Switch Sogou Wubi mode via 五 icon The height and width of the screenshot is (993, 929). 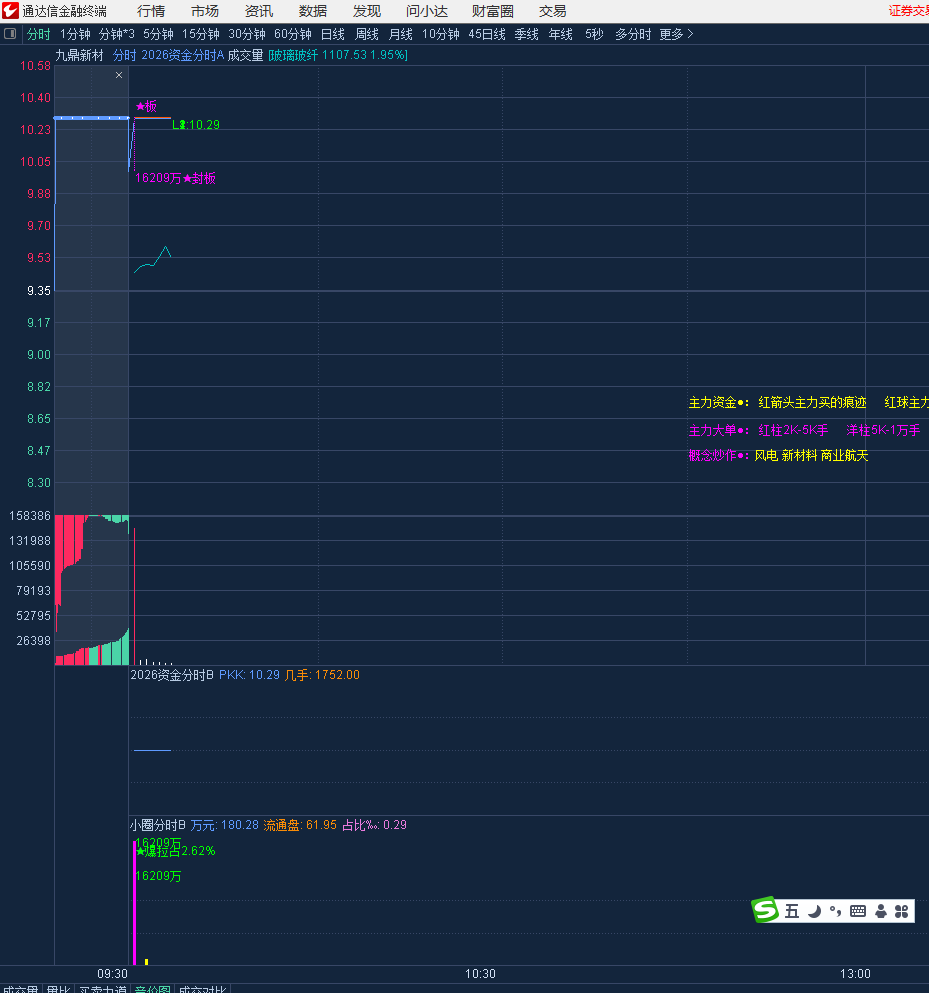pyautogui.click(x=792, y=911)
